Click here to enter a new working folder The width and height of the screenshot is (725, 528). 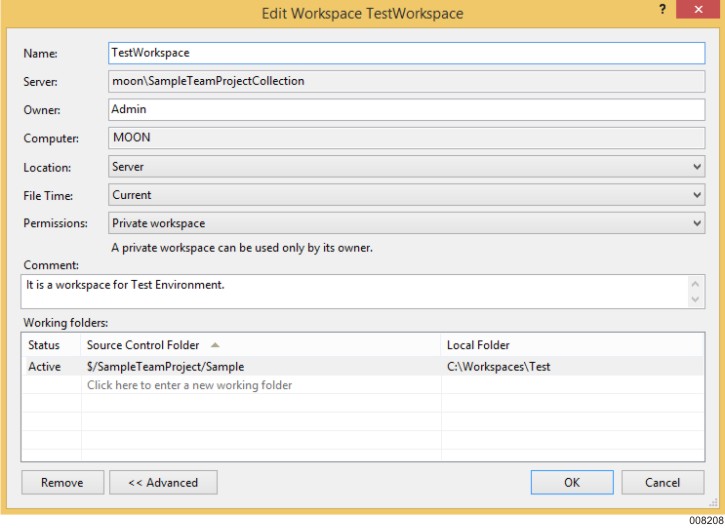coord(190,385)
